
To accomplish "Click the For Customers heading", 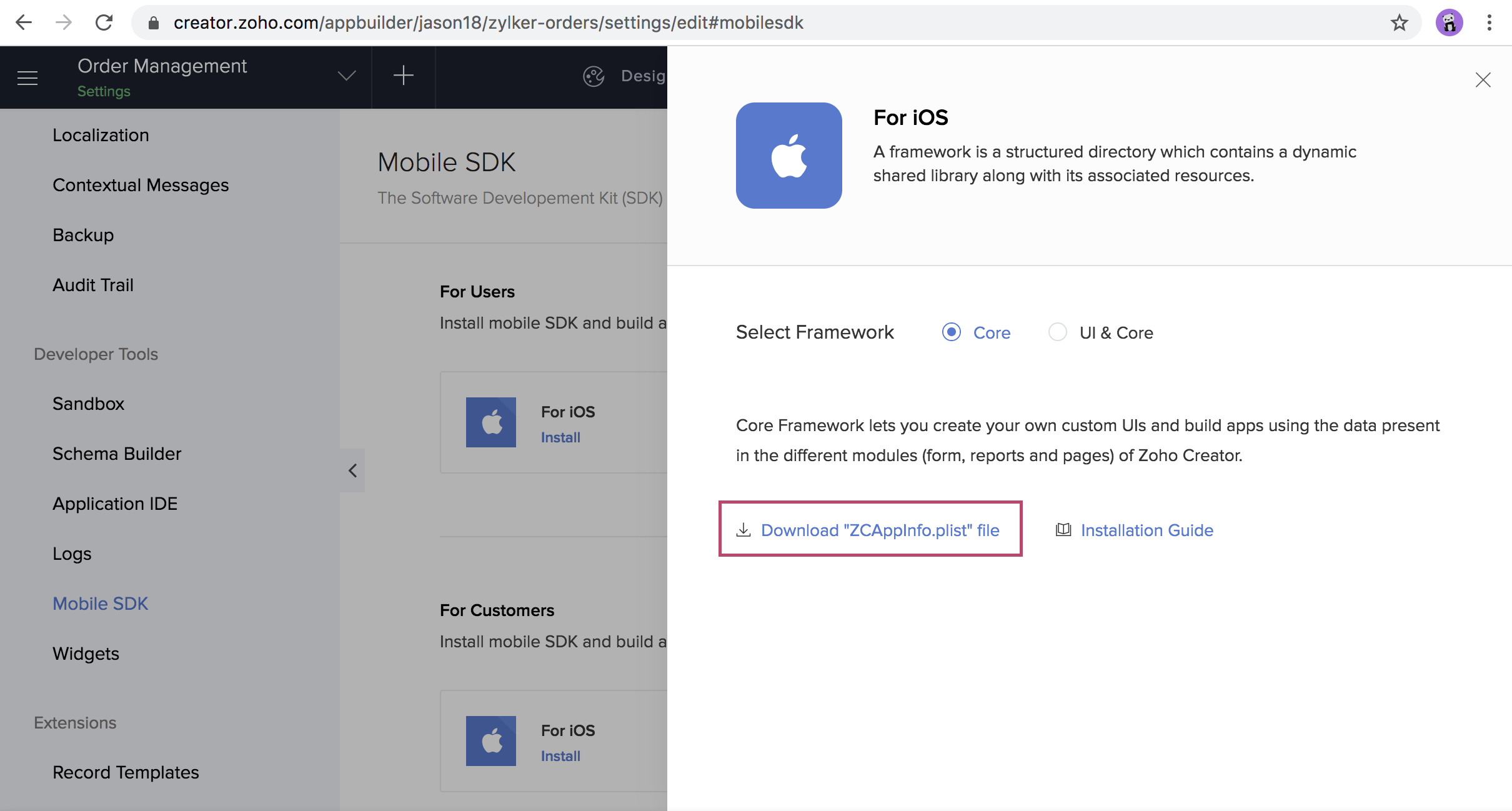I will pyautogui.click(x=497, y=610).
